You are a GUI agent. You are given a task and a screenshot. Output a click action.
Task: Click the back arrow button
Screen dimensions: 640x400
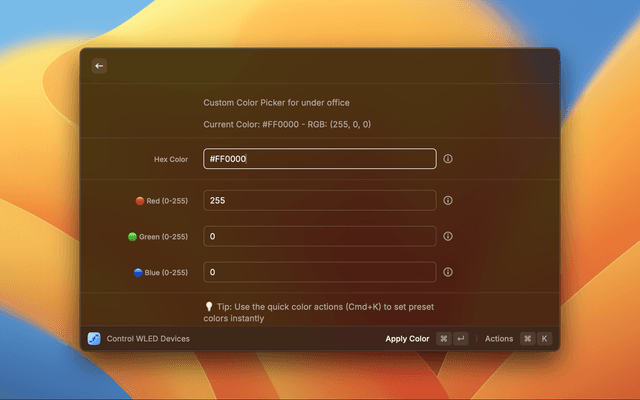point(99,66)
